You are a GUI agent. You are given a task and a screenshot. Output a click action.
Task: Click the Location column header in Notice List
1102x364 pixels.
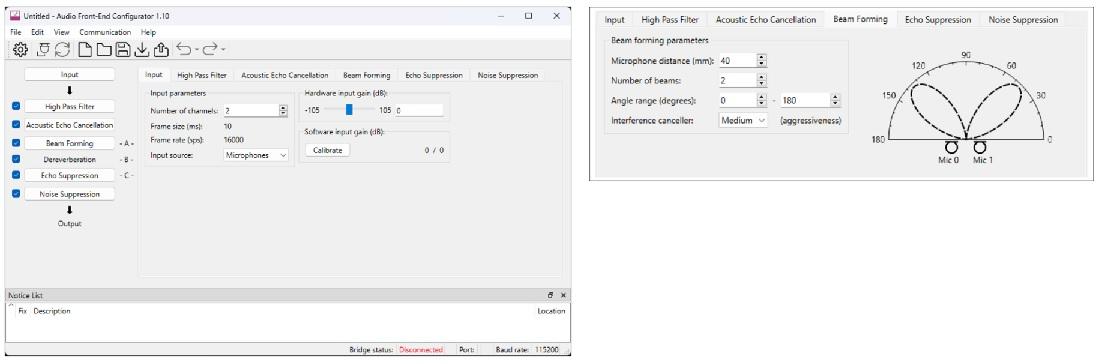click(x=551, y=311)
